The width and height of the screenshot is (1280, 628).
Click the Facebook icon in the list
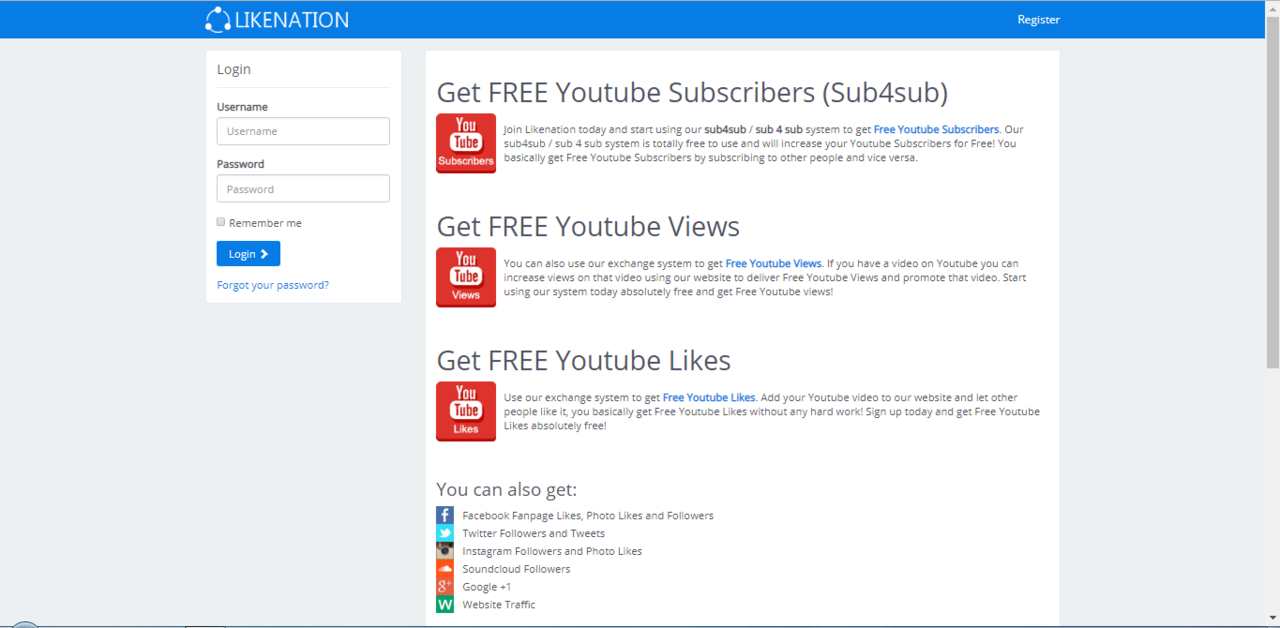(445, 515)
